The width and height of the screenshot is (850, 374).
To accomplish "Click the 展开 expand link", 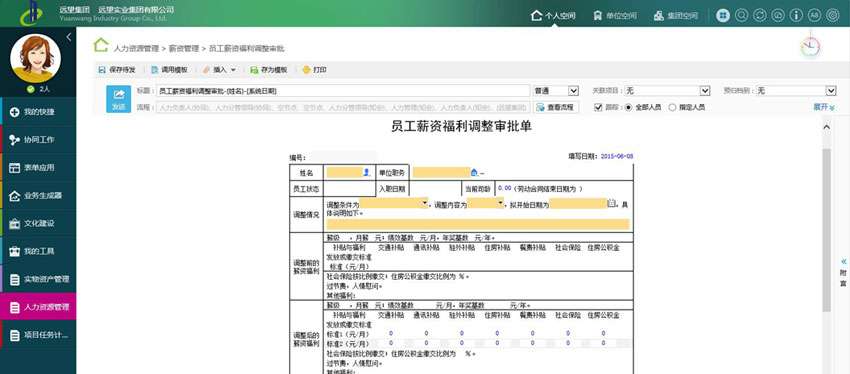I will click(824, 107).
